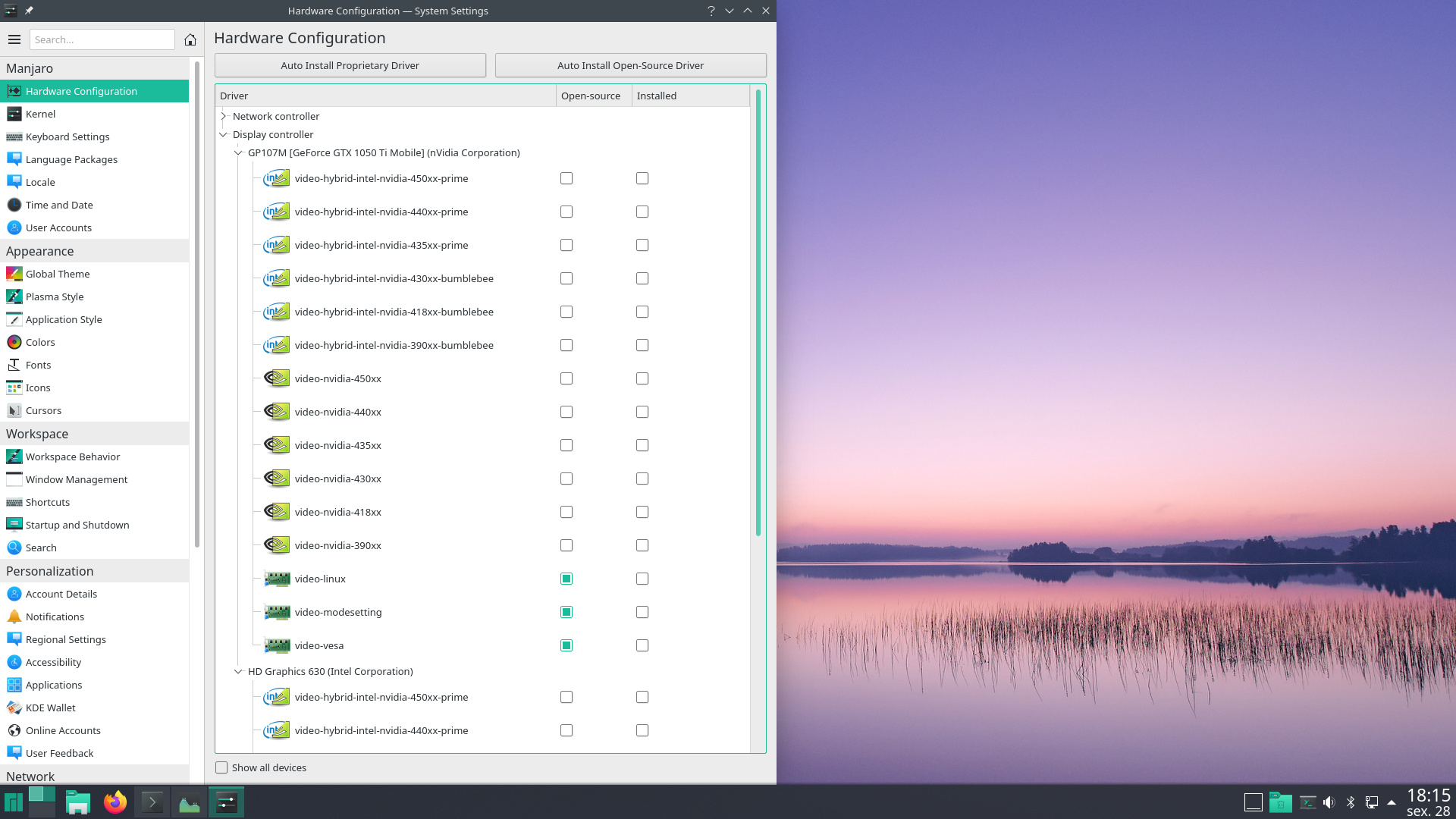Click the Firefox icon in taskbar
This screenshot has height=819, width=1456.
pyautogui.click(x=115, y=802)
